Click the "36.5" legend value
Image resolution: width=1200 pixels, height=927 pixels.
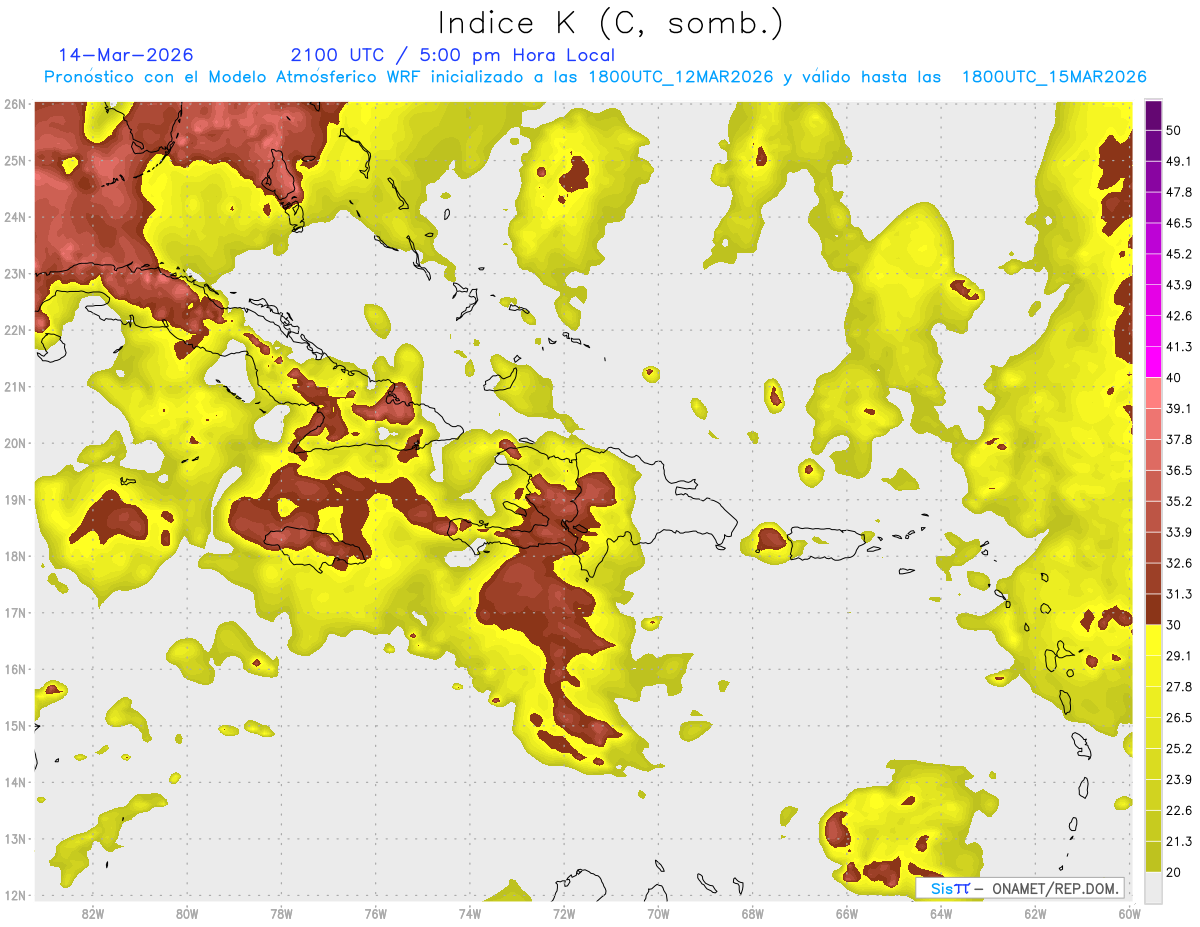click(1179, 470)
